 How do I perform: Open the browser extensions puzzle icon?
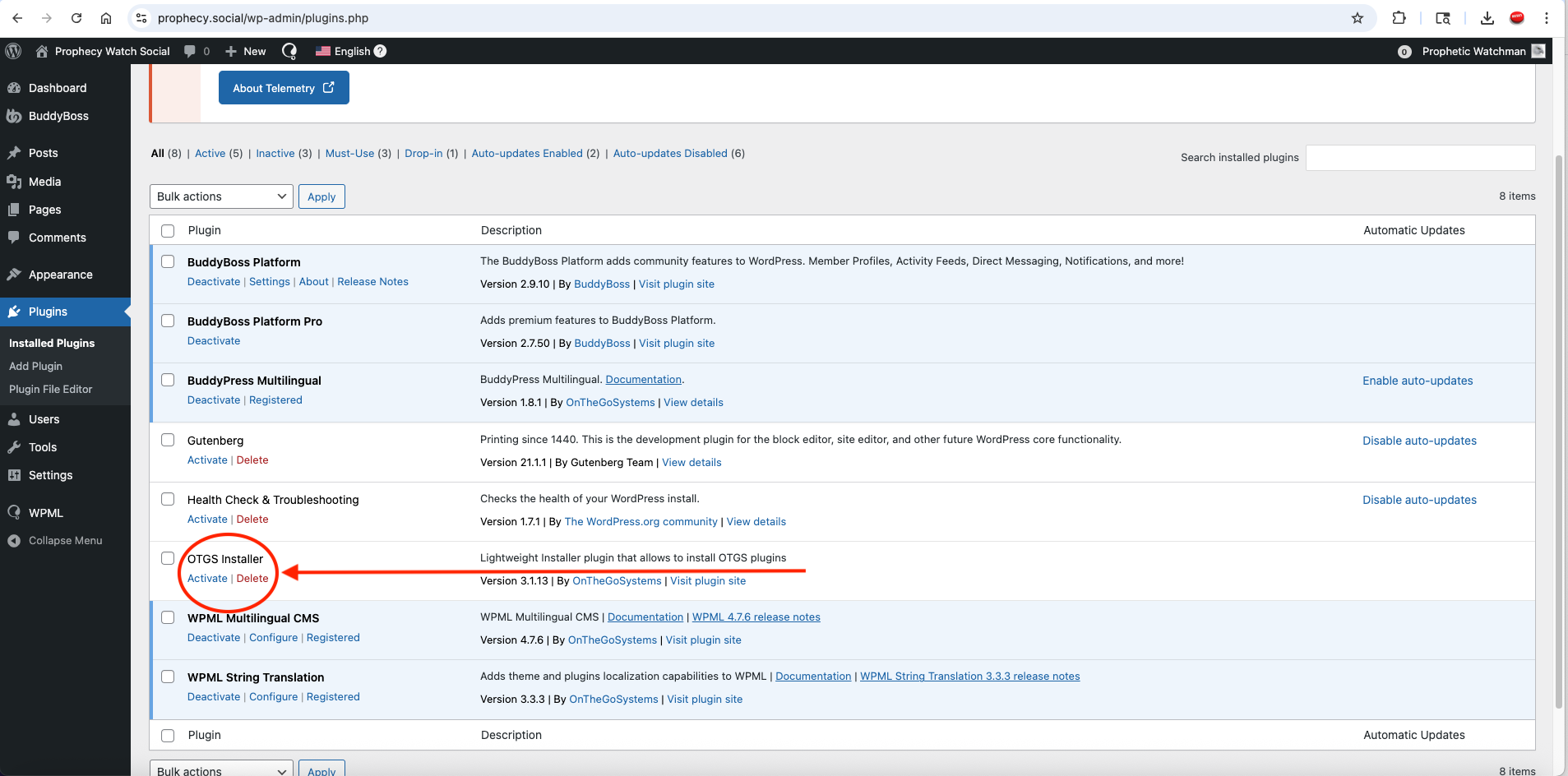coord(1399,18)
